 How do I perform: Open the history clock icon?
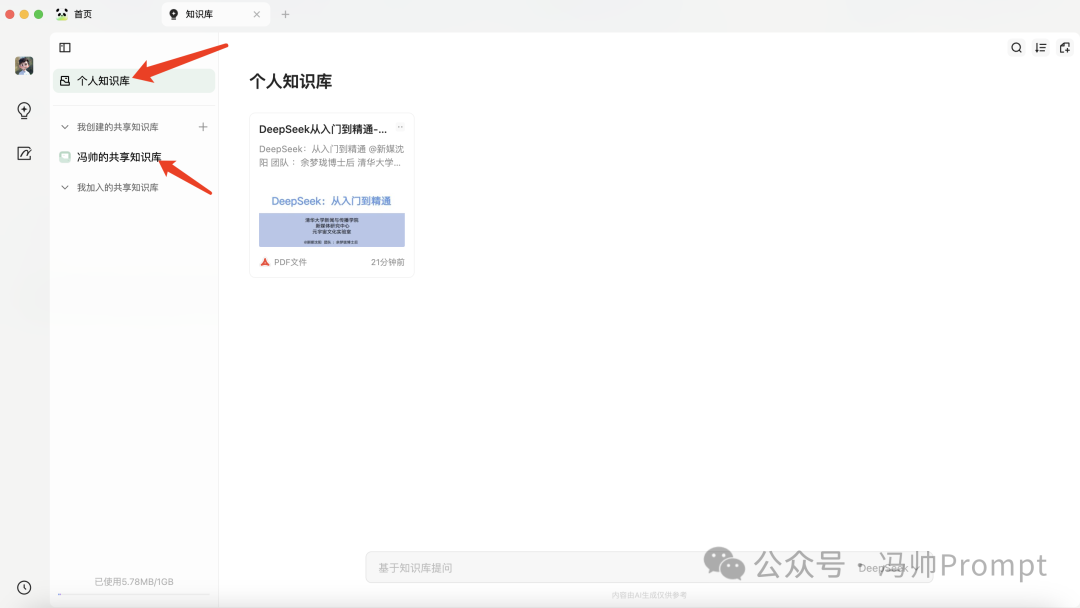click(x=24, y=587)
